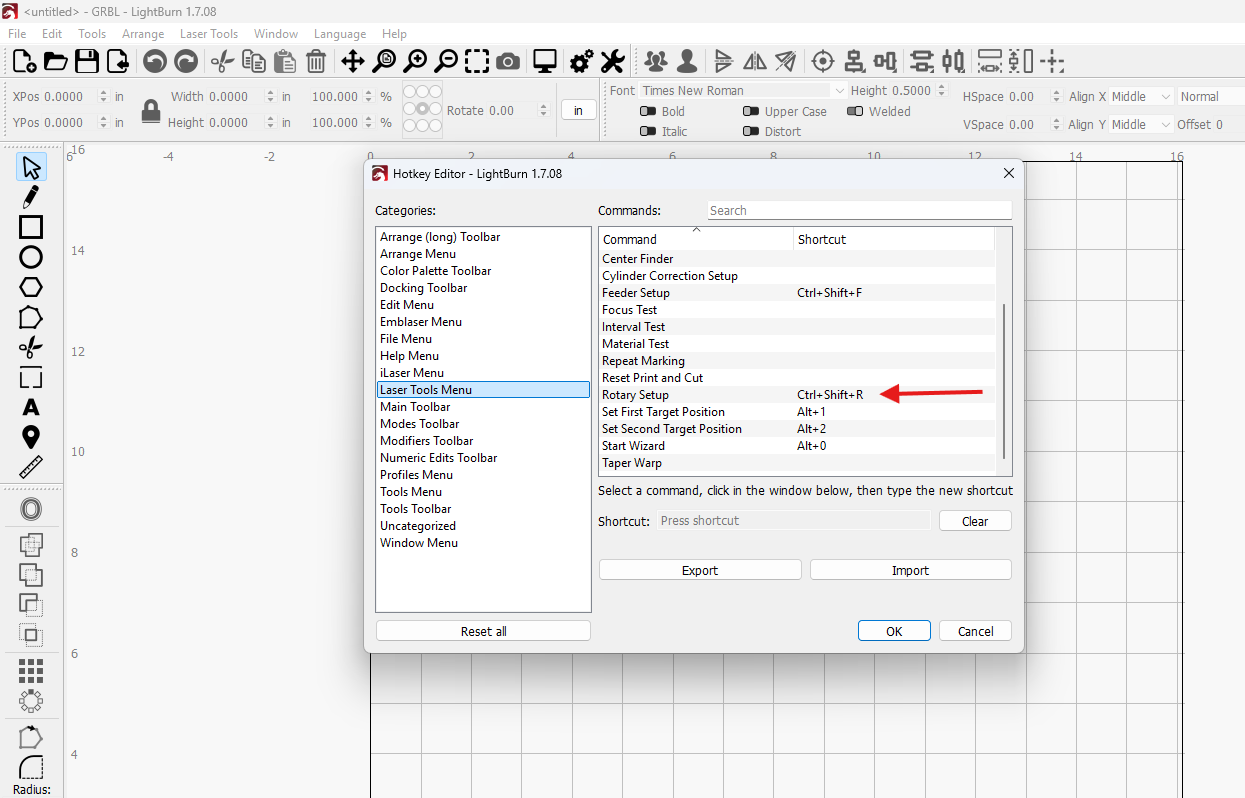Open the Offset Shapes tool
This screenshot has width=1245, height=798.
(30, 508)
